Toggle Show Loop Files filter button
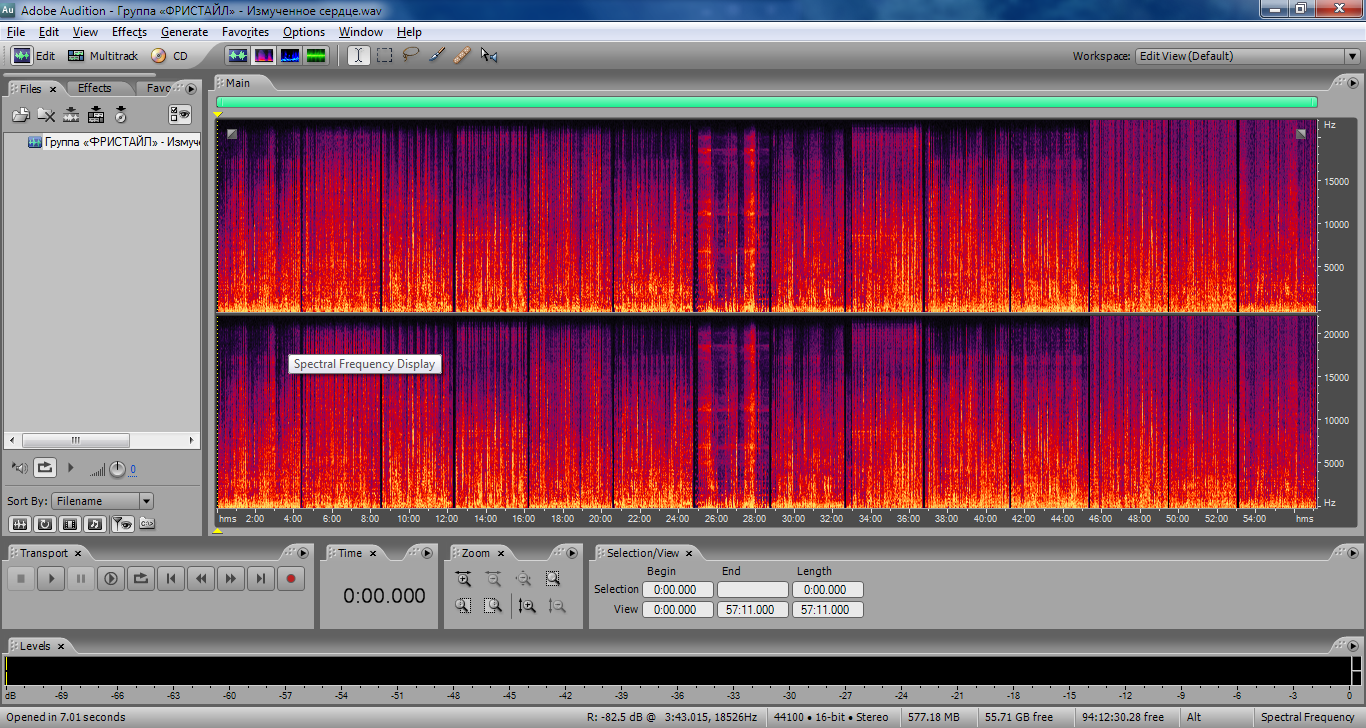Screen dimensions: 1366x728 pyautogui.click(x=45, y=523)
